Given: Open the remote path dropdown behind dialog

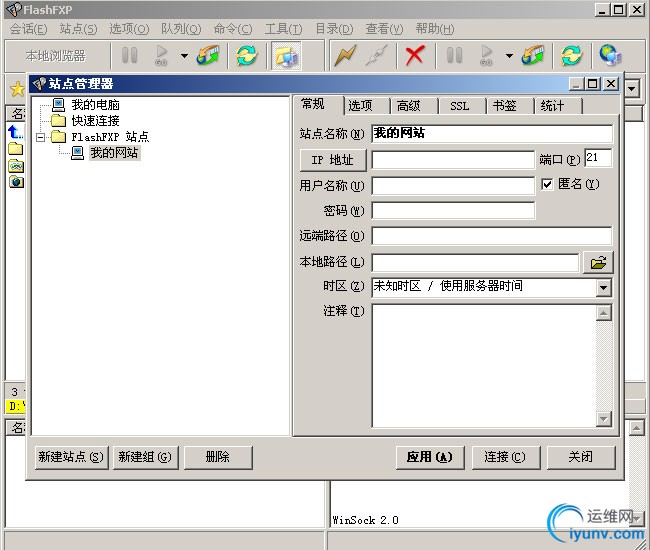Looking at the screenshot, I should click(x=632, y=89).
